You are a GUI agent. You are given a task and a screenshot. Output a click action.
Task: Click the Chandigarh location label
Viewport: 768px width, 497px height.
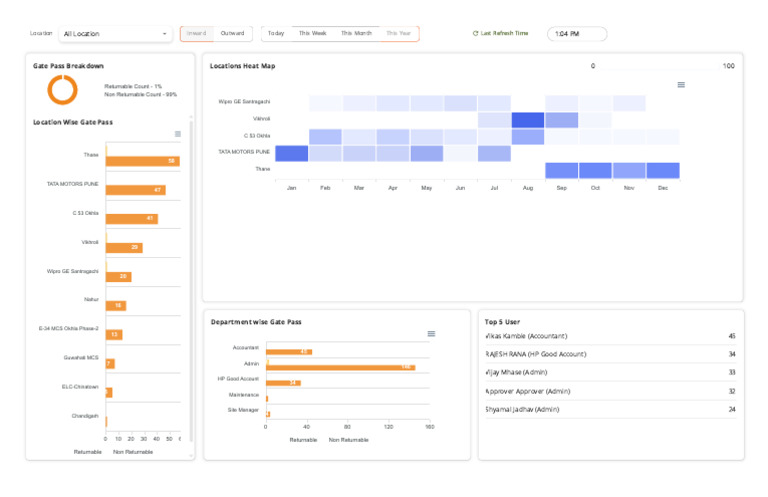tap(85, 416)
